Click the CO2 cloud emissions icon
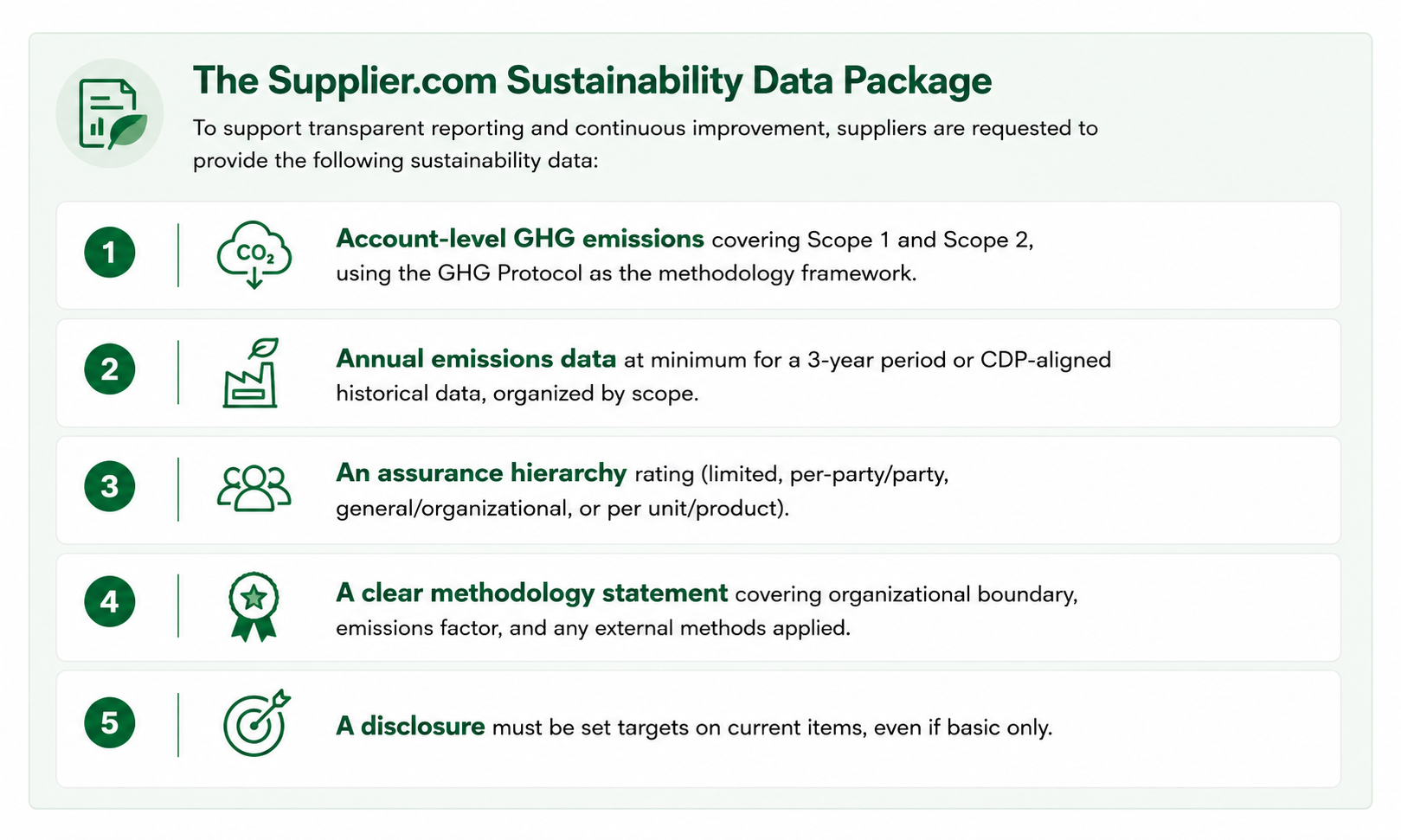 point(254,254)
